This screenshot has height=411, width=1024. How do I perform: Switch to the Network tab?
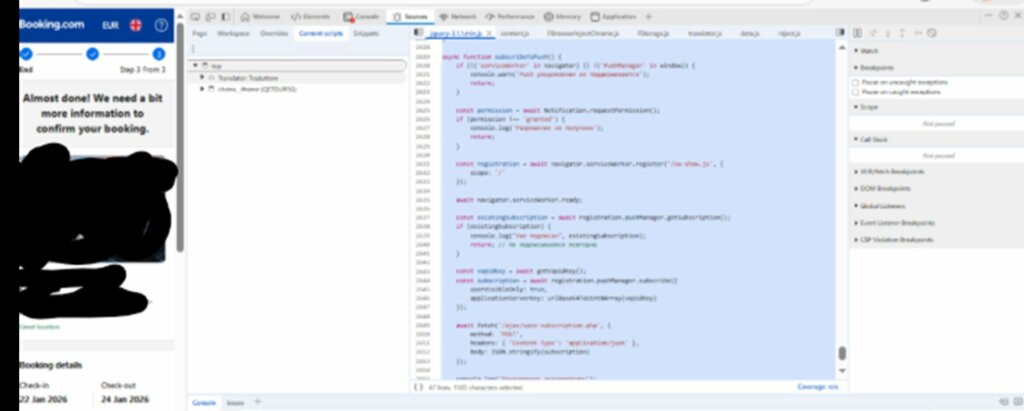pos(457,17)
